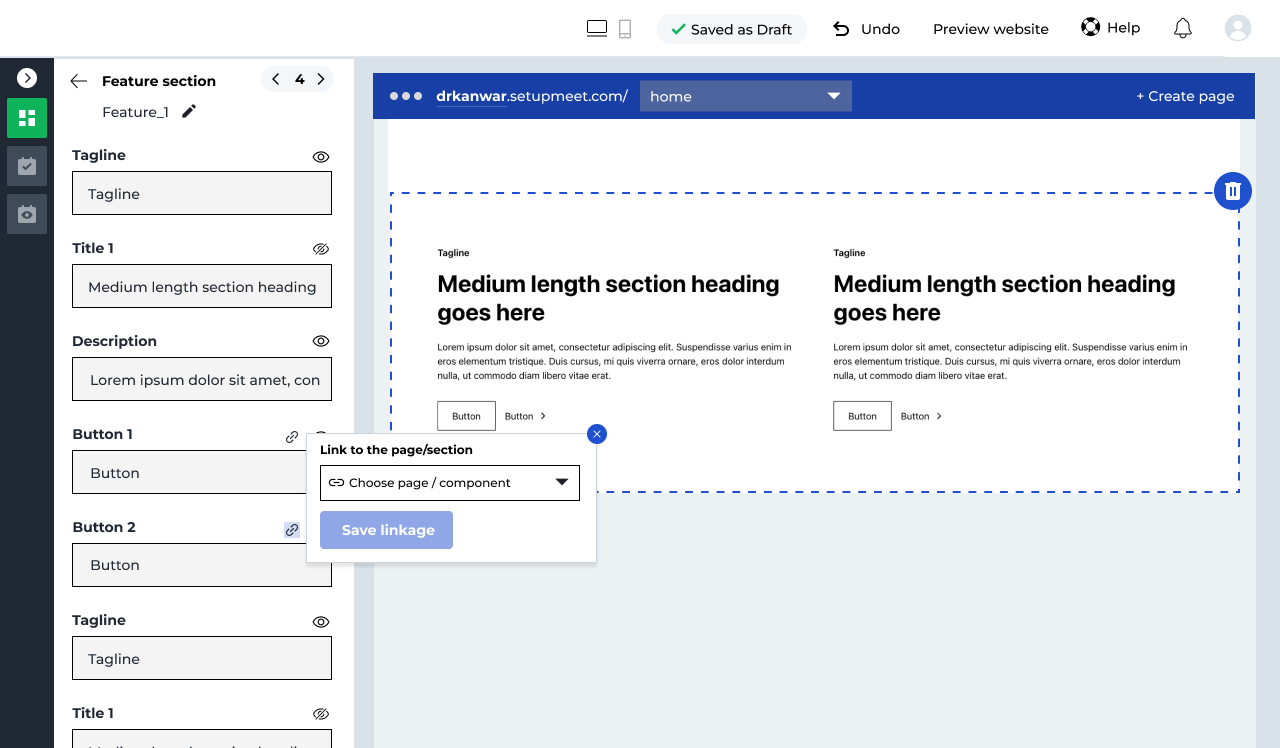Go back from Feature section
The width and height of the screenshot is (1280, 748).
tap(79, 81)
